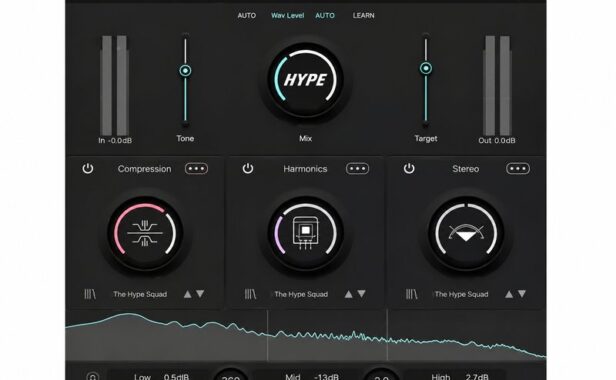Click the Low band 0.5dB value
Viewport: 616px width, 380px height.
coord(176,376)
